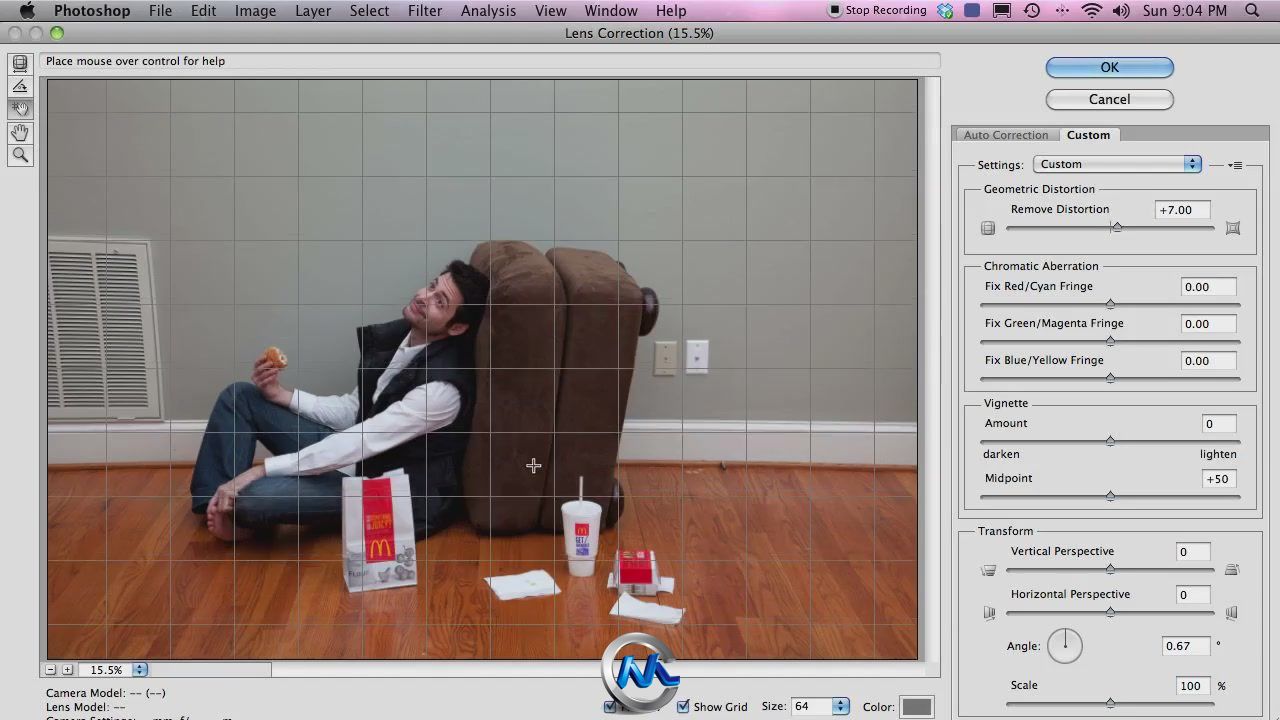The image size is (1280, 720).
Task: Open the View menu
Action: [551, 11]
